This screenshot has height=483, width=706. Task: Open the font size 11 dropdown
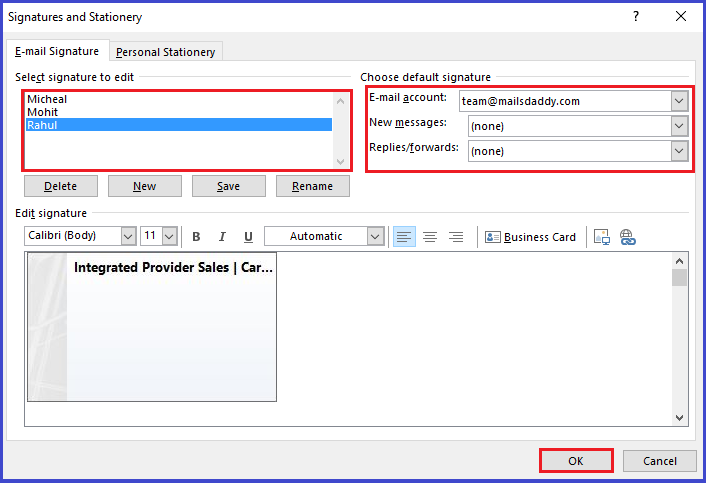pos(169,236)
